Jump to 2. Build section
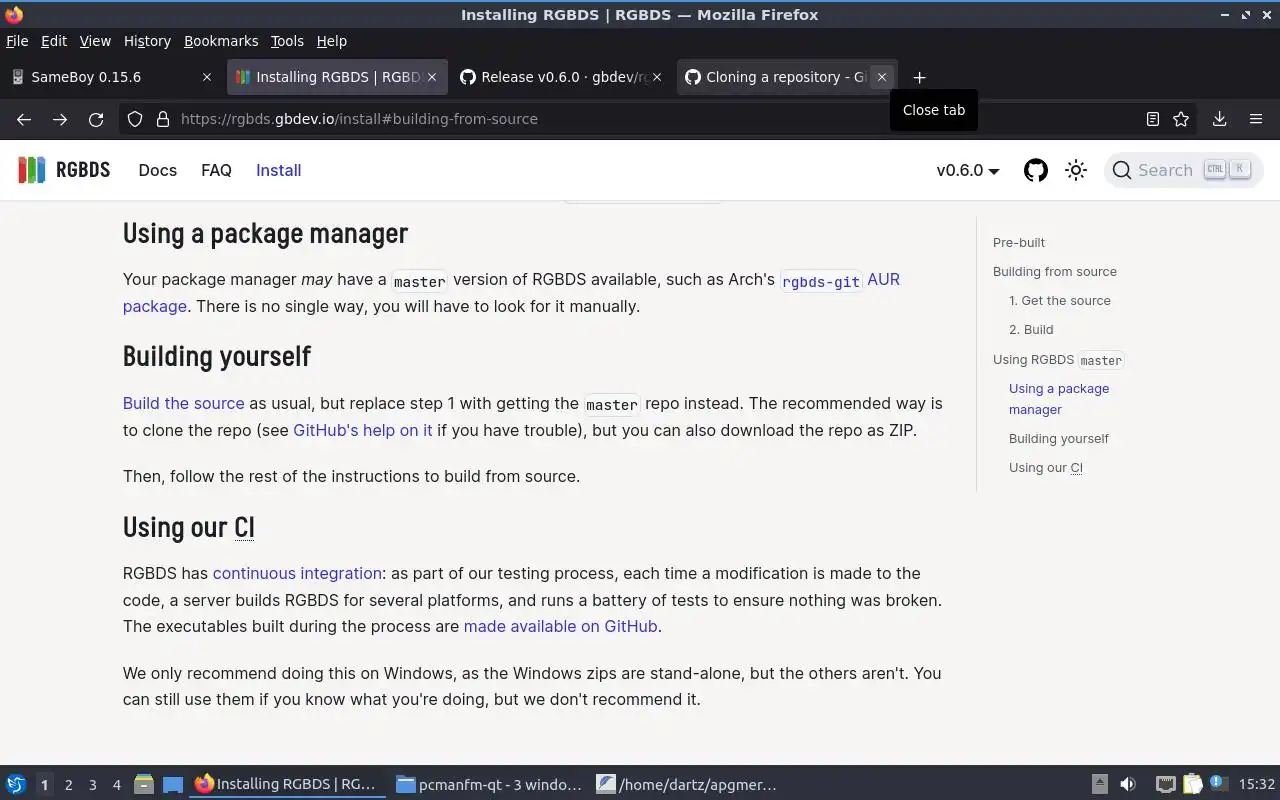1280x800 pixels. [x=1031, y=329]
